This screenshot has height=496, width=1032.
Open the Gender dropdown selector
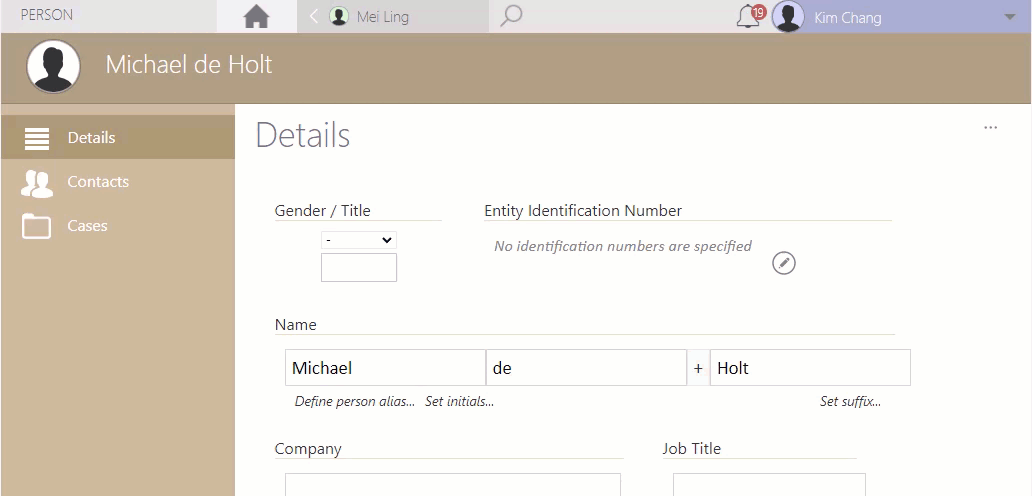click(359, 240)
